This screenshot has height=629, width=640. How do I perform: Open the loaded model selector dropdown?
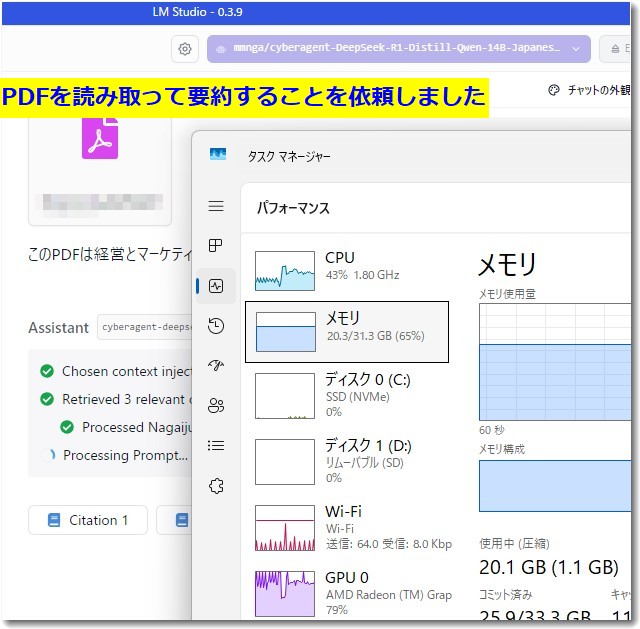[x=398, y=49]
